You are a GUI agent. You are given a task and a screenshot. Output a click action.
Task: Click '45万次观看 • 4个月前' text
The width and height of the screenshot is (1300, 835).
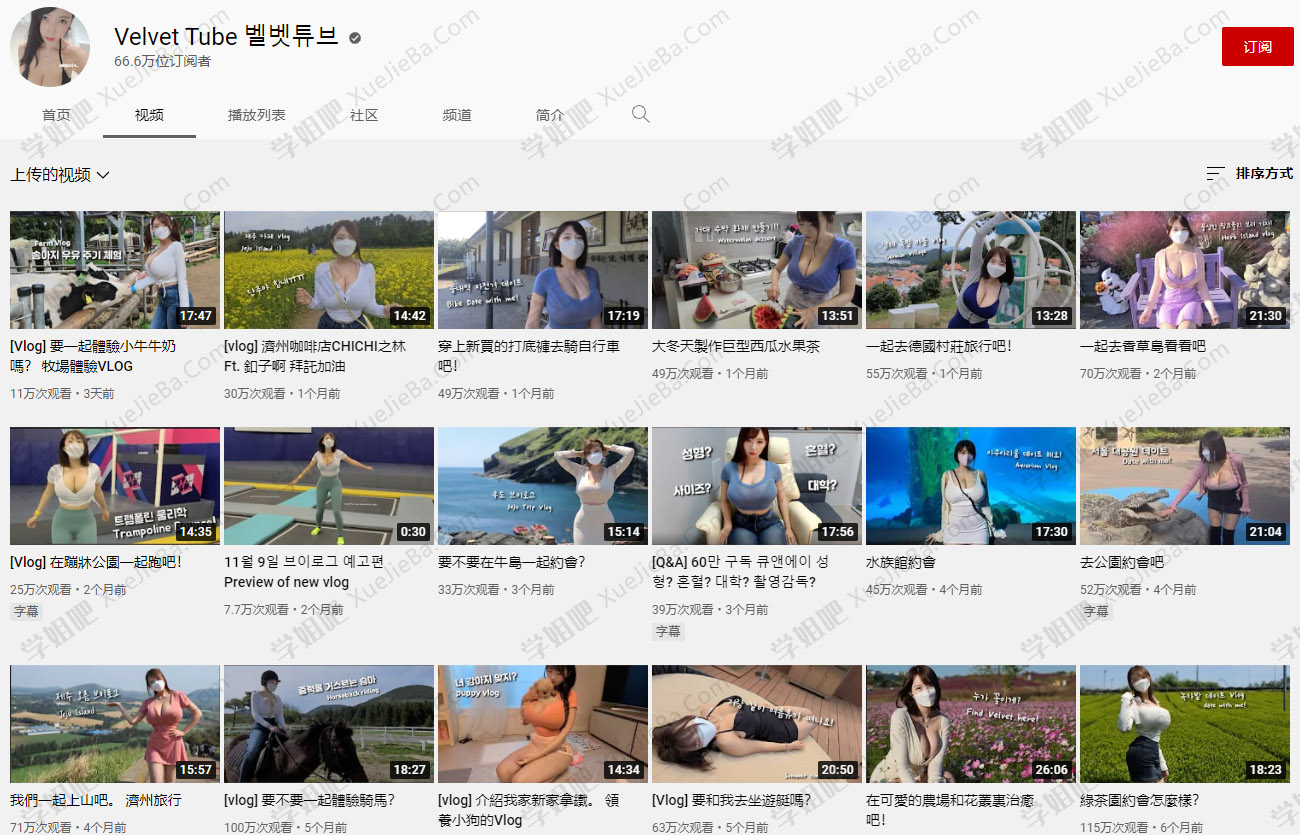[924, 589]
